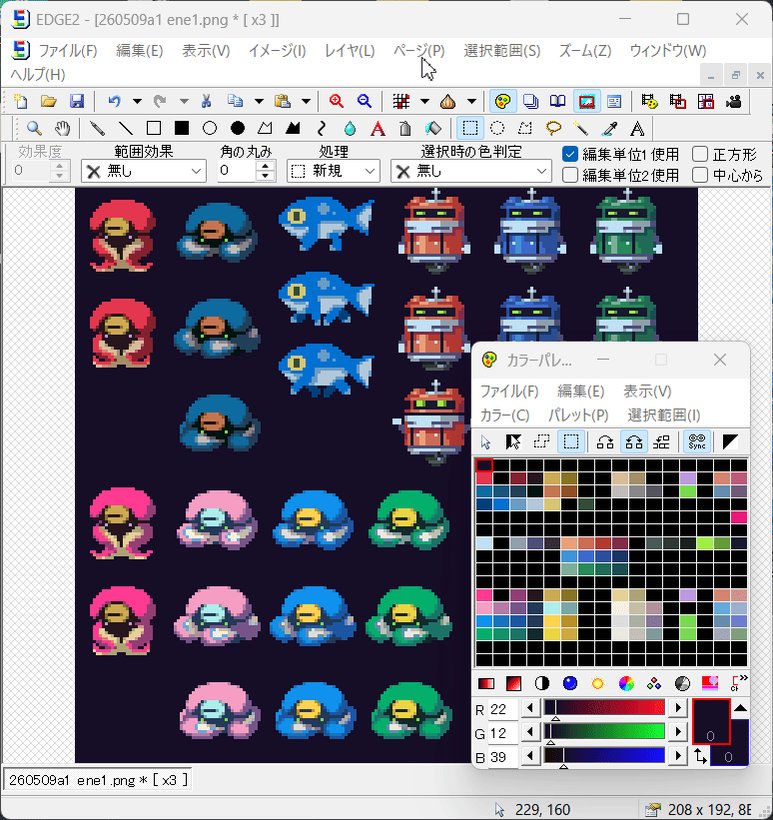Cut selection with the scissors icon
Image resolution: width=773 pixels, height=820 pixels.
point(206,101)
